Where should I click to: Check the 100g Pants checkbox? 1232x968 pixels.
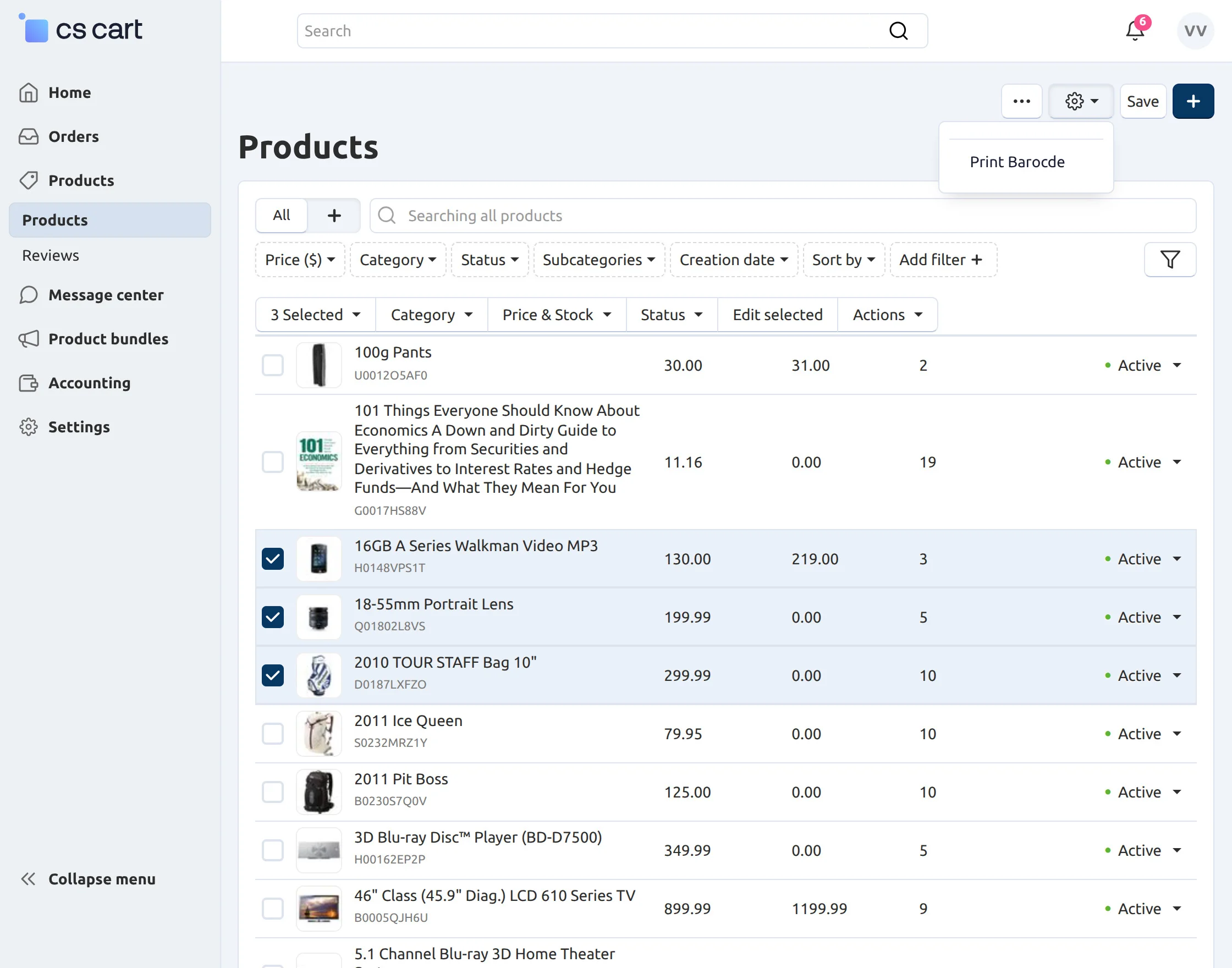[x=273, y=366]
